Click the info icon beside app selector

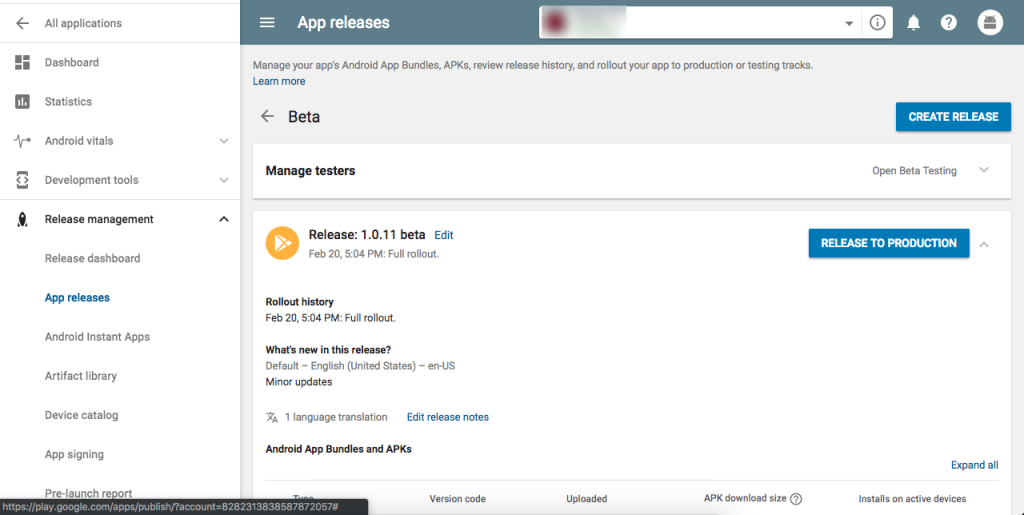878,23
